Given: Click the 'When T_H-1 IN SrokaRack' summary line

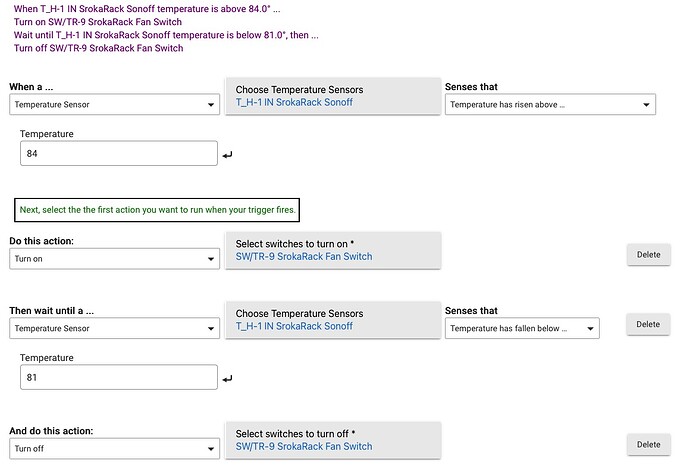Looking at the screenshot, I should 147,9.
